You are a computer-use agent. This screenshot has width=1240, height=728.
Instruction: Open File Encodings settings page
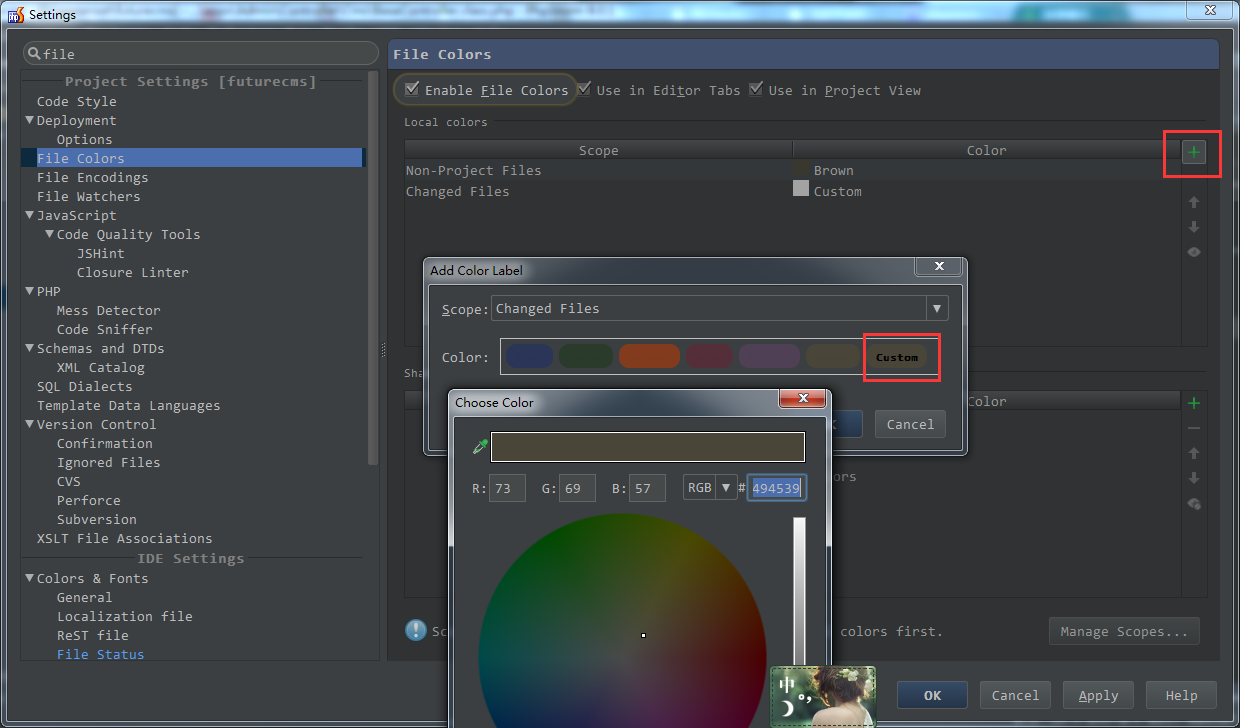(x=93, y=177)
